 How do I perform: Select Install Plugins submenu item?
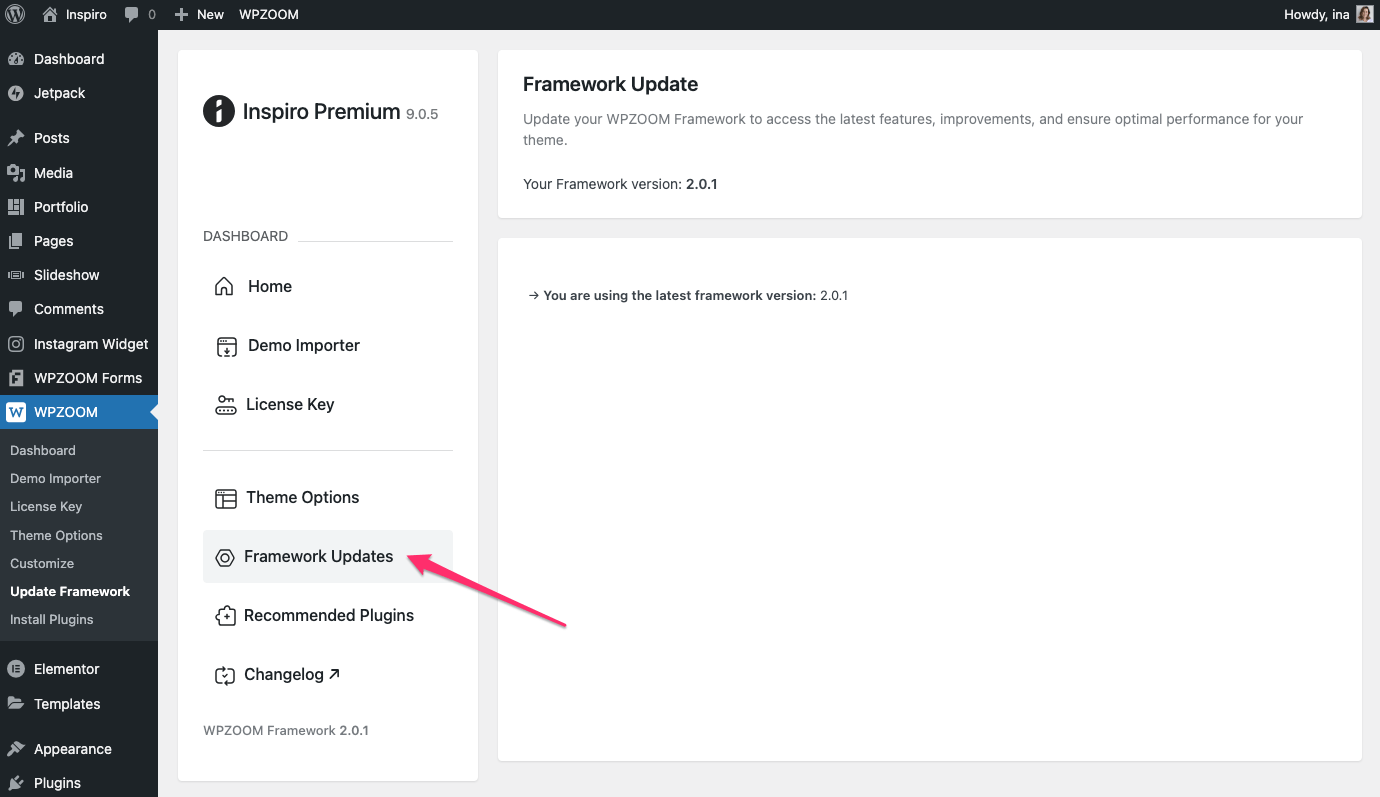click(x=51, y=619)
